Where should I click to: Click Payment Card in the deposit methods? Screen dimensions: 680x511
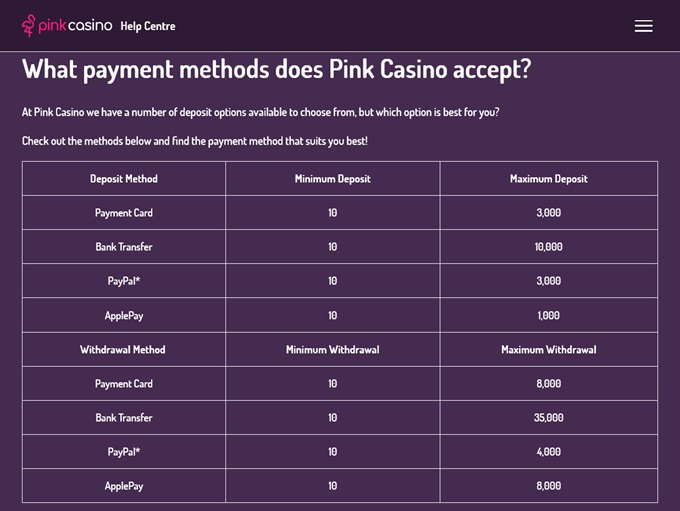[x=124, y=213]
